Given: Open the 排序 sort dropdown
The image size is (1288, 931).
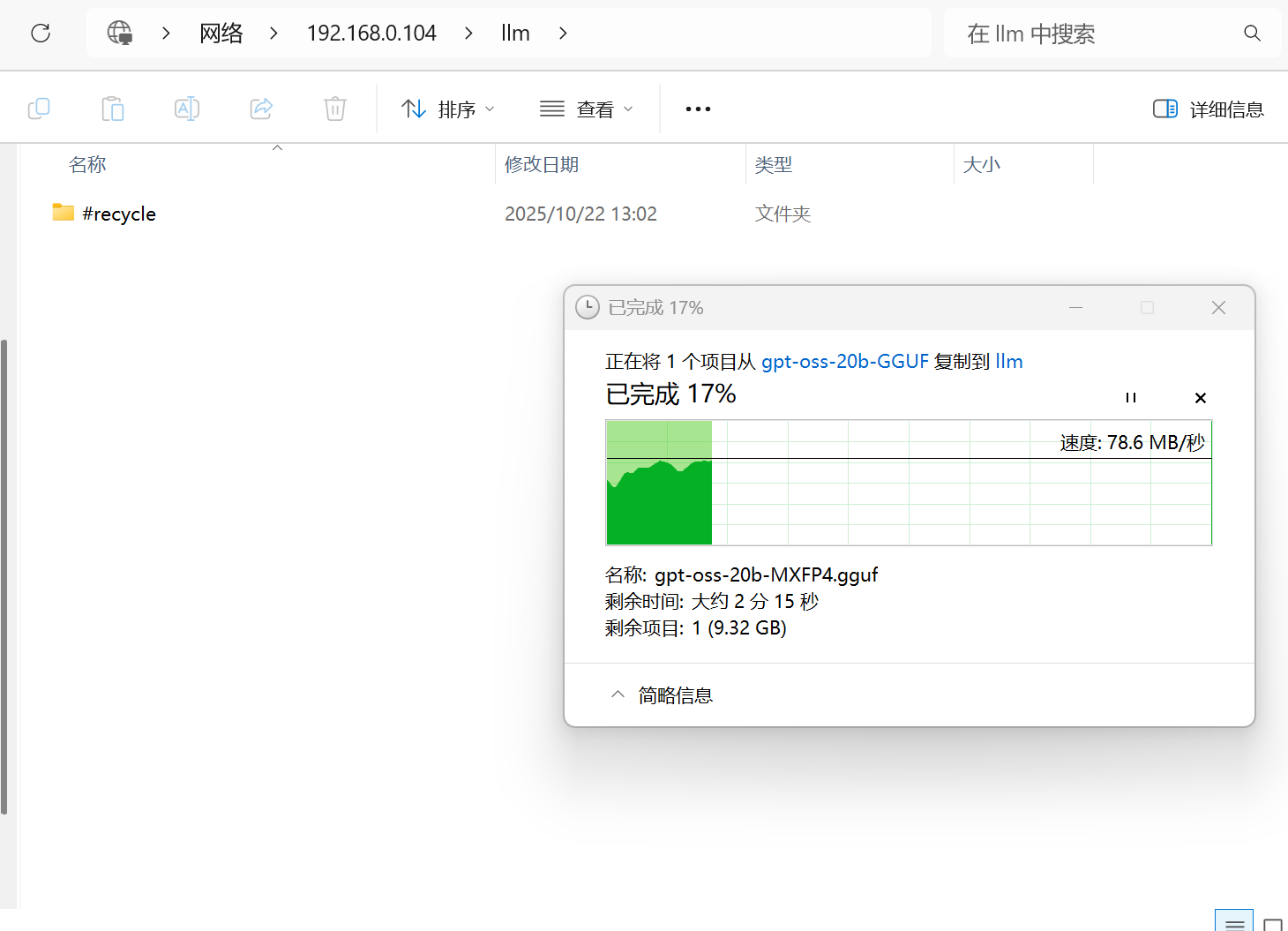Looking at the screenshot, I should pyautogui.click(x=447, y=109).
